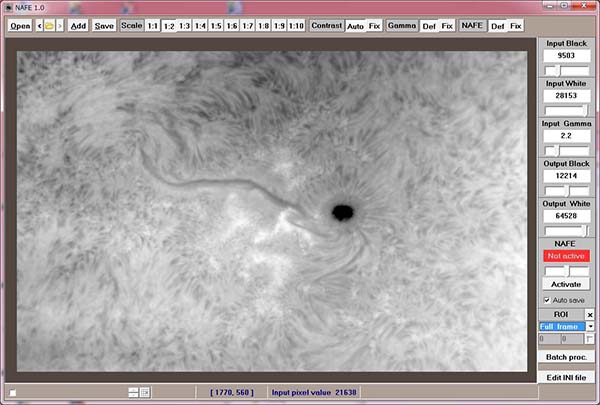
Task: Click the NAFE strength slider
Action: pos(566,271)
